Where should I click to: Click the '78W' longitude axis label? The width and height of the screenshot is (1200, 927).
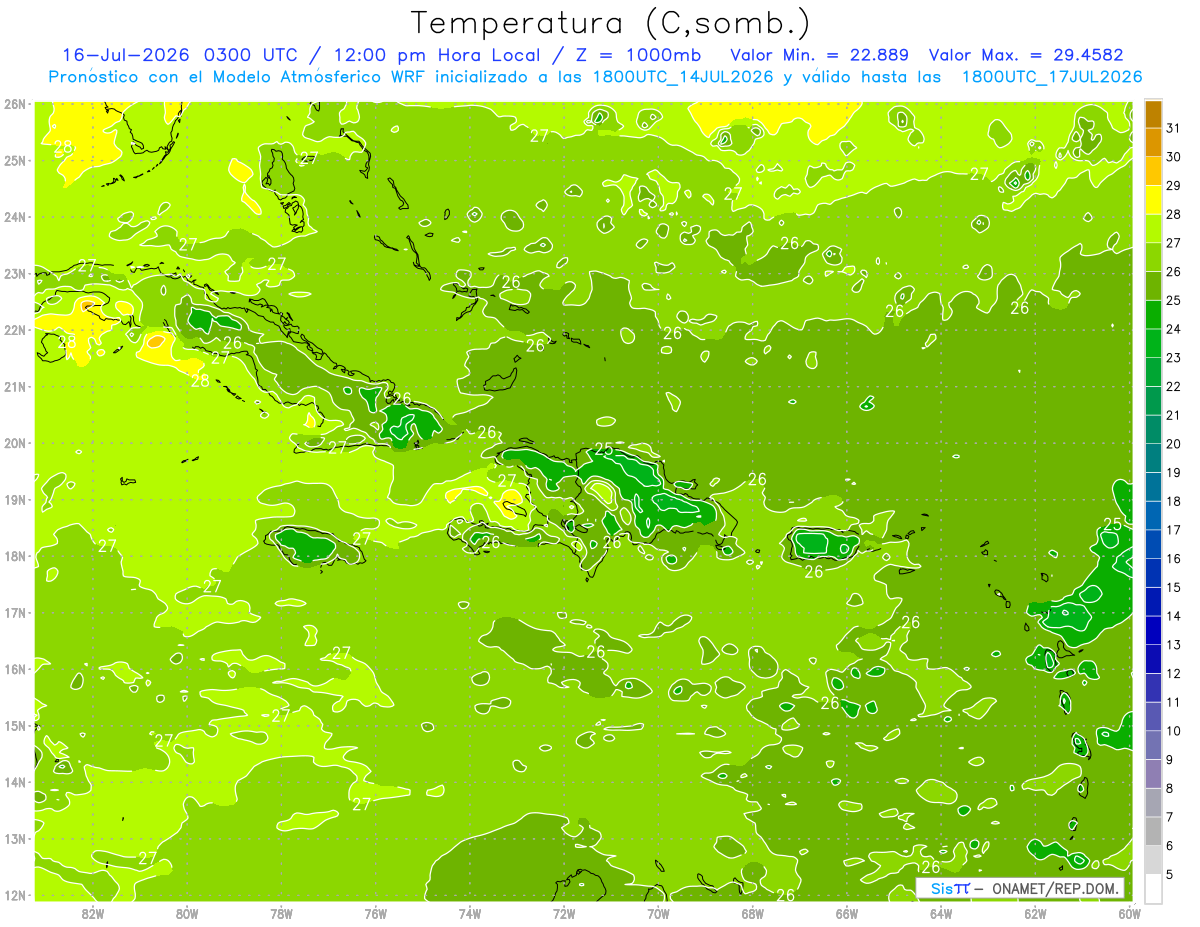(x=281, y=914)
